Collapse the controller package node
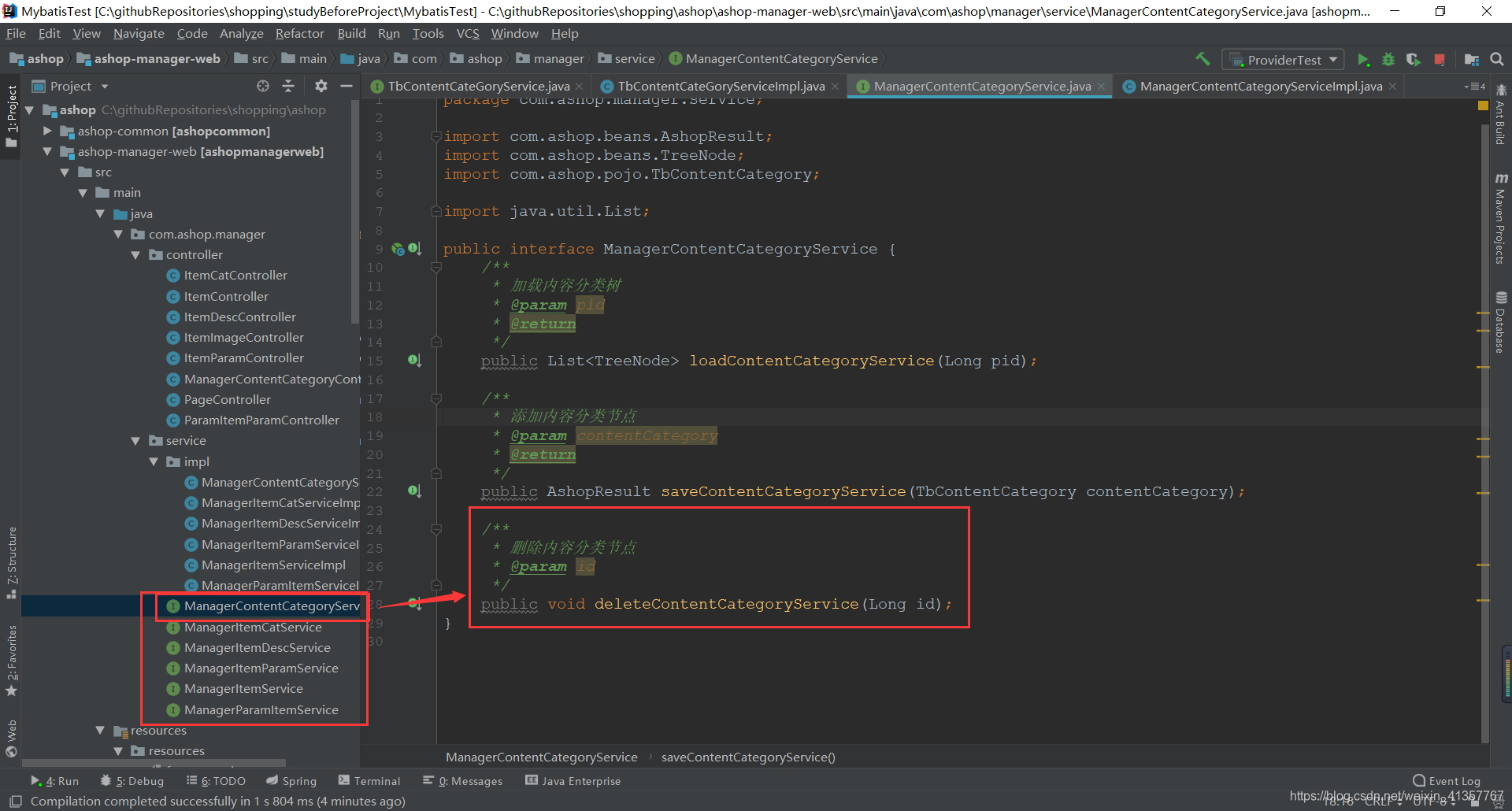The height and width of the screenshot is (811, 1512). point(135,255)
